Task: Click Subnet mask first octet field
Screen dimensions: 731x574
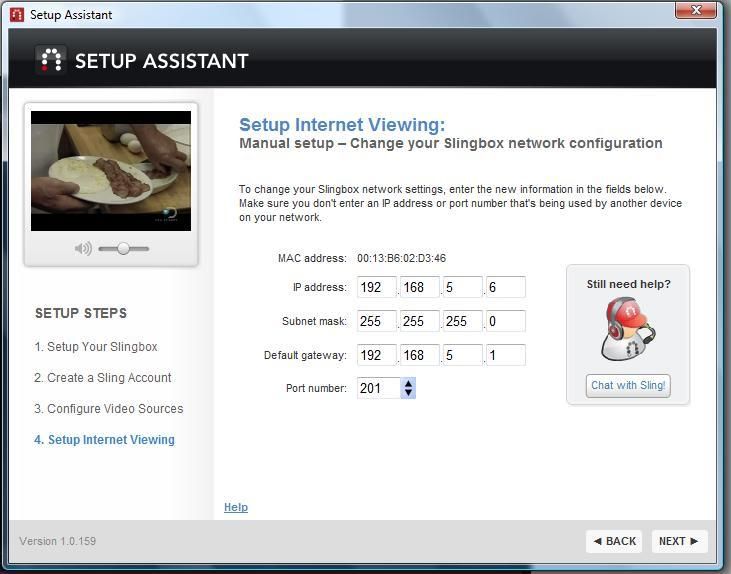Action: (377, 321)
